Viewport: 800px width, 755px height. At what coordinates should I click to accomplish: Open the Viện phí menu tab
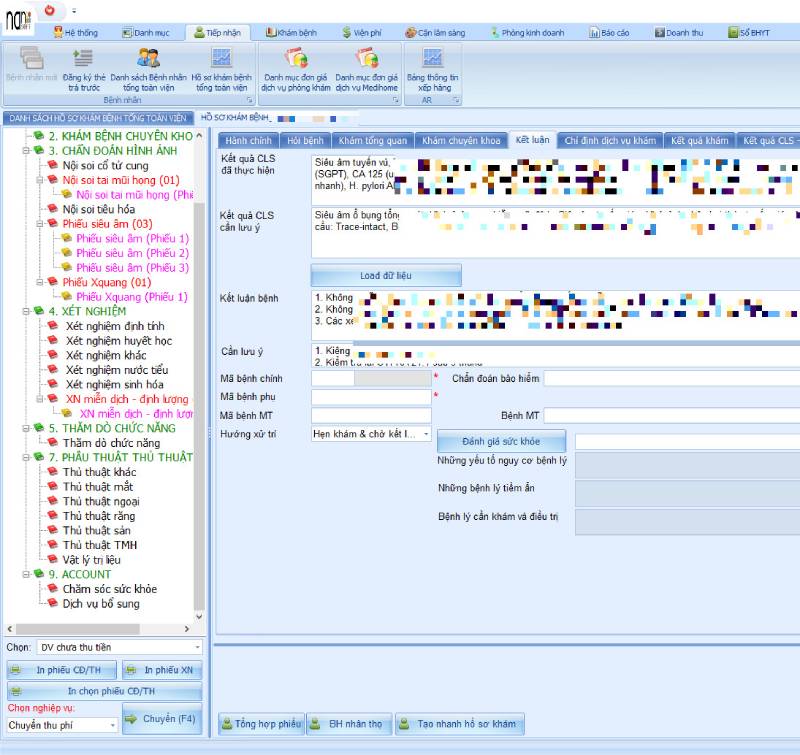(362, 33)
